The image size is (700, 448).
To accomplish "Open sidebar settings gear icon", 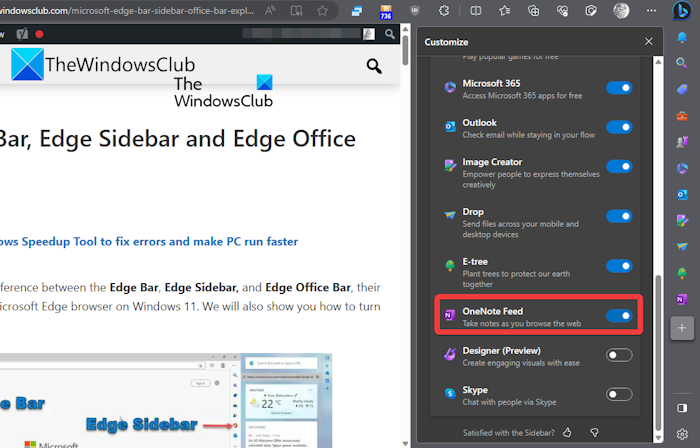I will pyautogui.click(x=682, y=434).
